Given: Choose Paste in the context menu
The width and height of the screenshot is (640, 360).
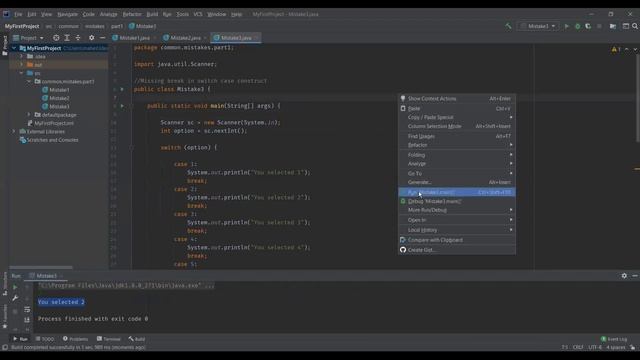Looking at the screenshot, I should (457, 109).
